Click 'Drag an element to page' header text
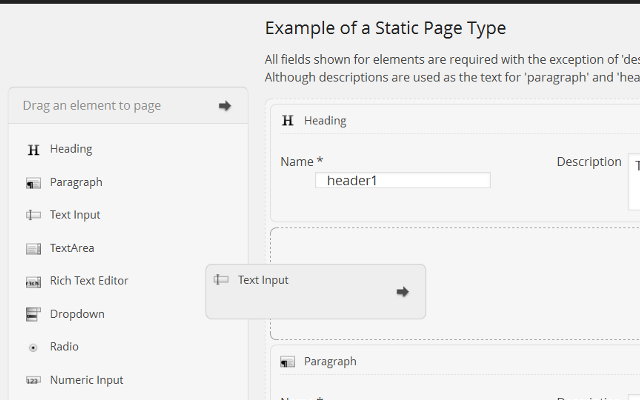The width and height of the screenshot is (640, 400). [92, 106]
